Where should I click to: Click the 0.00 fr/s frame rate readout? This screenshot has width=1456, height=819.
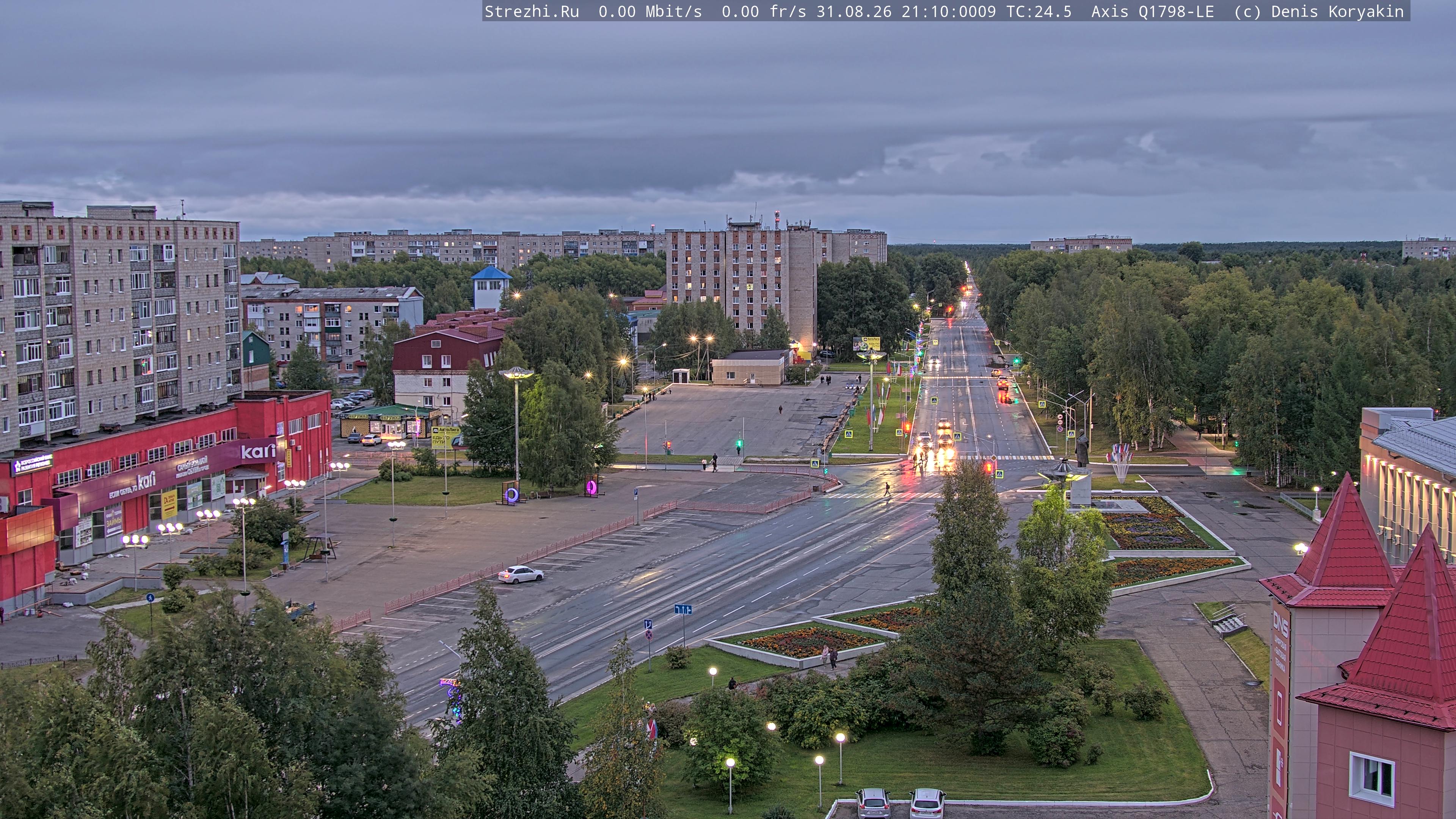(764, 11)
